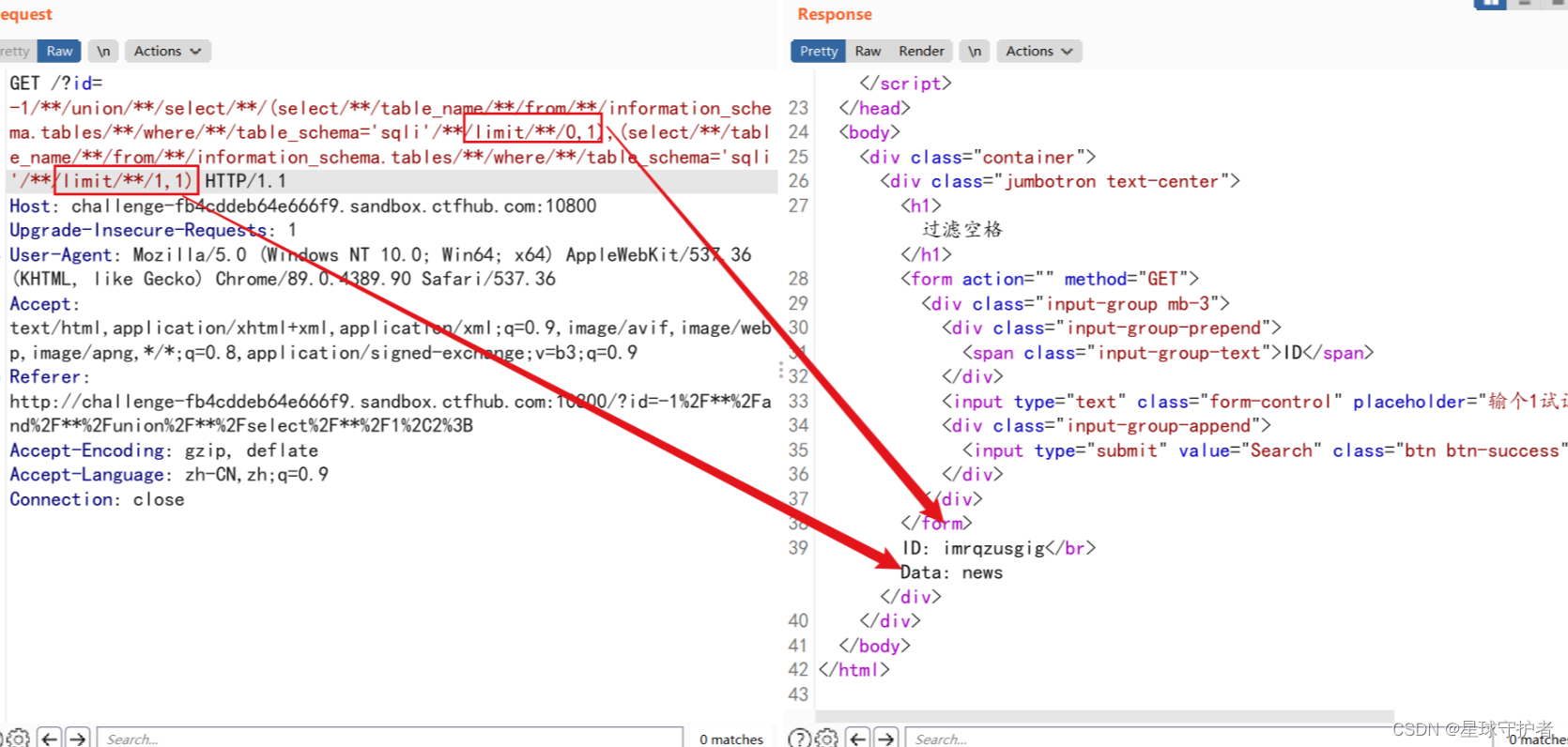Click the panel divider drag handle dots
Image resolution: width=1568 pixels, height=747 pixels.
pos(781,371)
